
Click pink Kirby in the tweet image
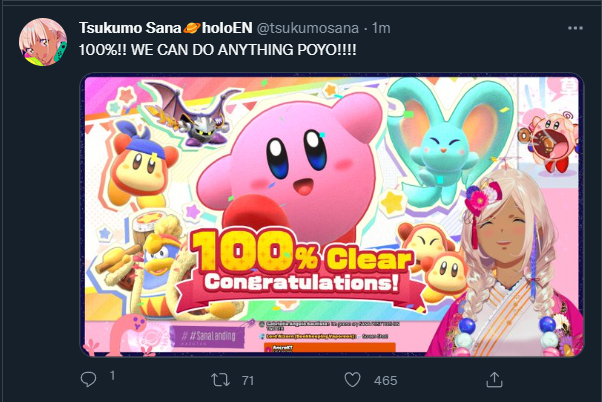point(290,150)
